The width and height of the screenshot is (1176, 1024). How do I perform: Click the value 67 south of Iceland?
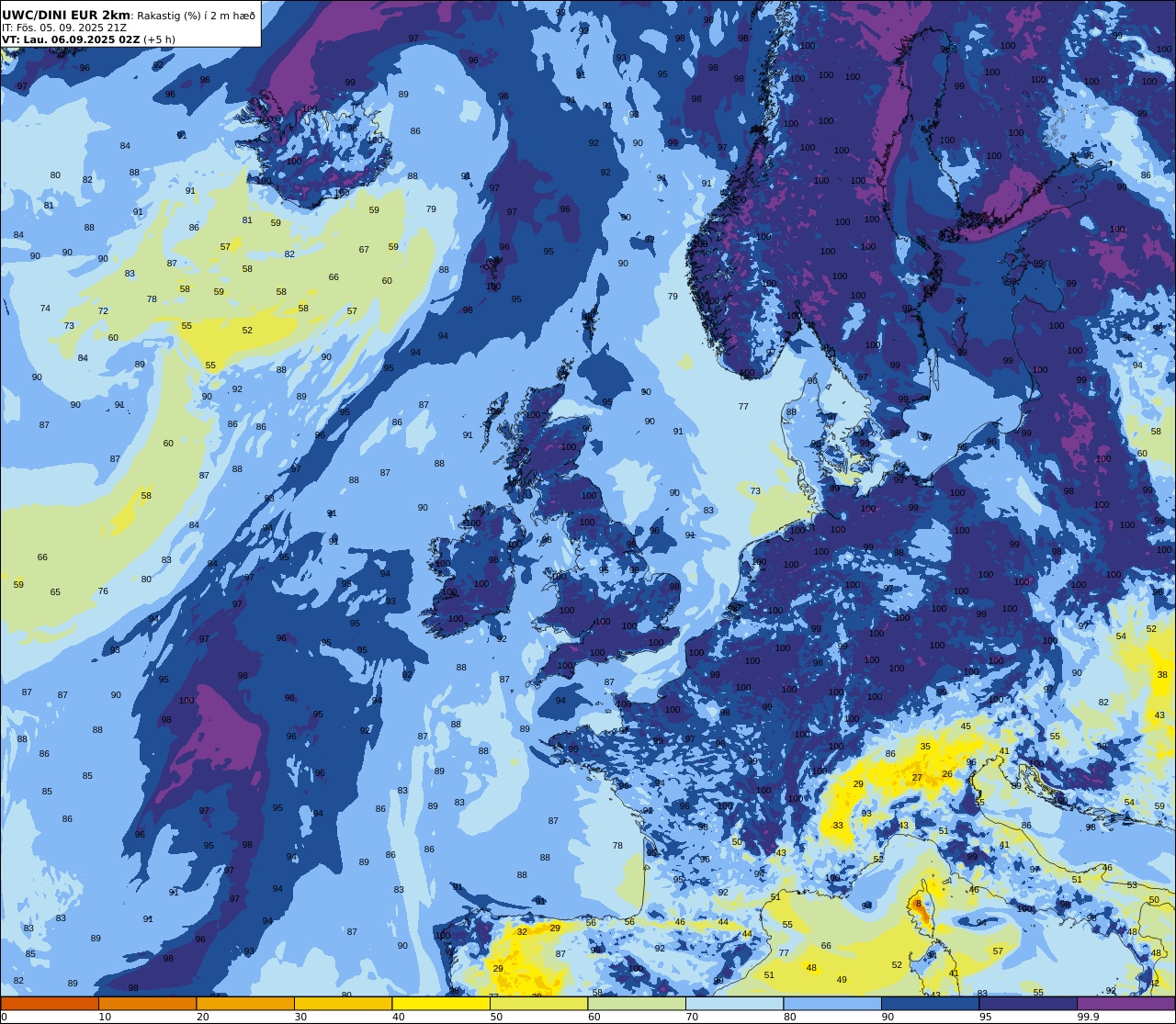click(364, 250)
